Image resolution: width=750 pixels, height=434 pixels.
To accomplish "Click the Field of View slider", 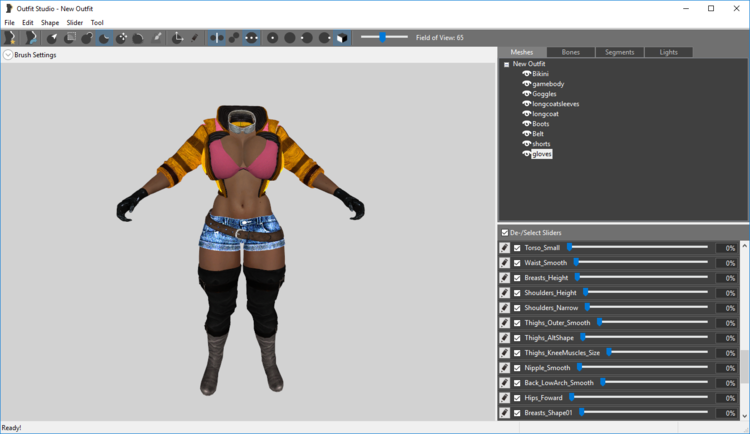I will click(384, 37).
